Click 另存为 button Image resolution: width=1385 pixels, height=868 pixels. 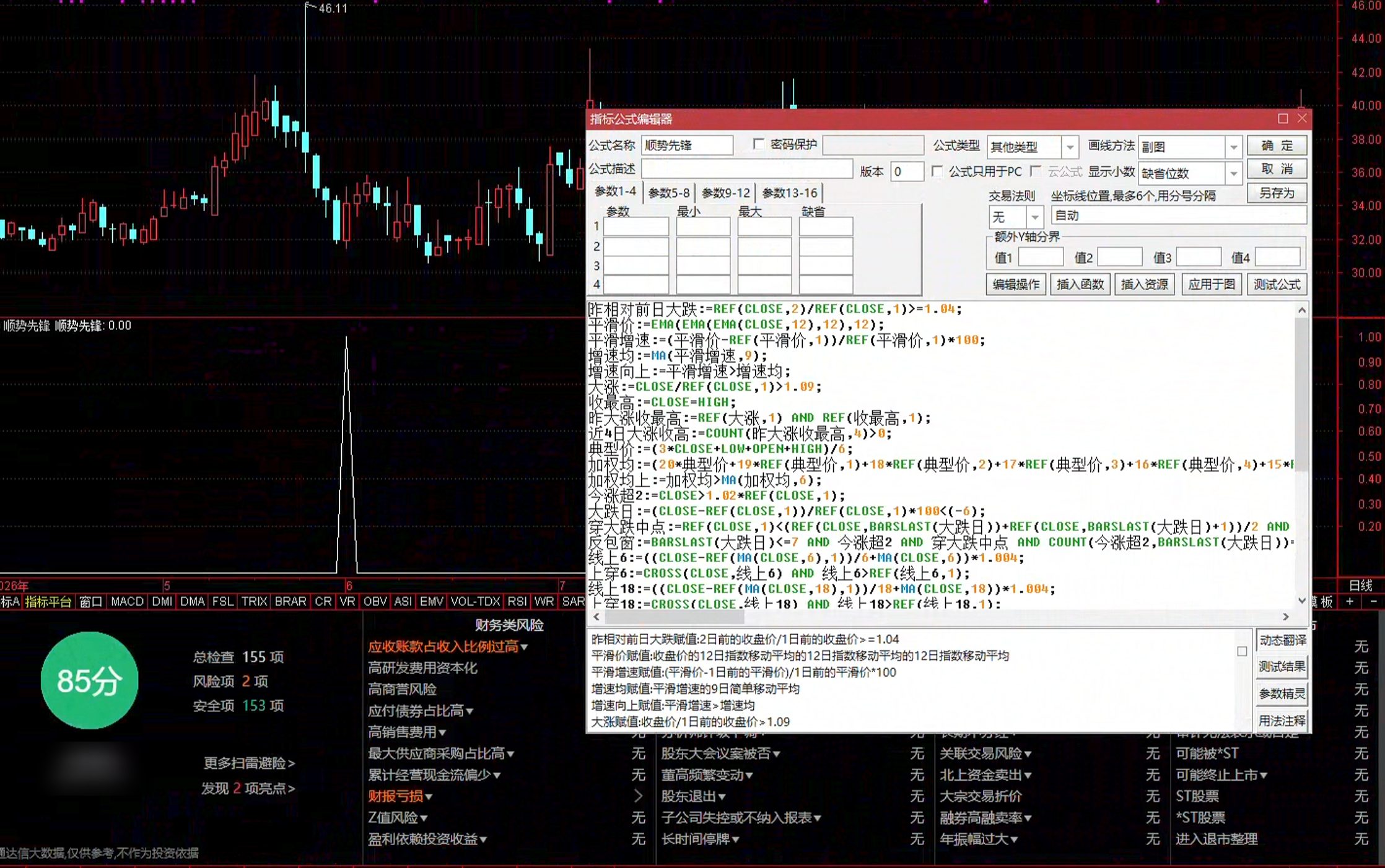coord(1277,193)
